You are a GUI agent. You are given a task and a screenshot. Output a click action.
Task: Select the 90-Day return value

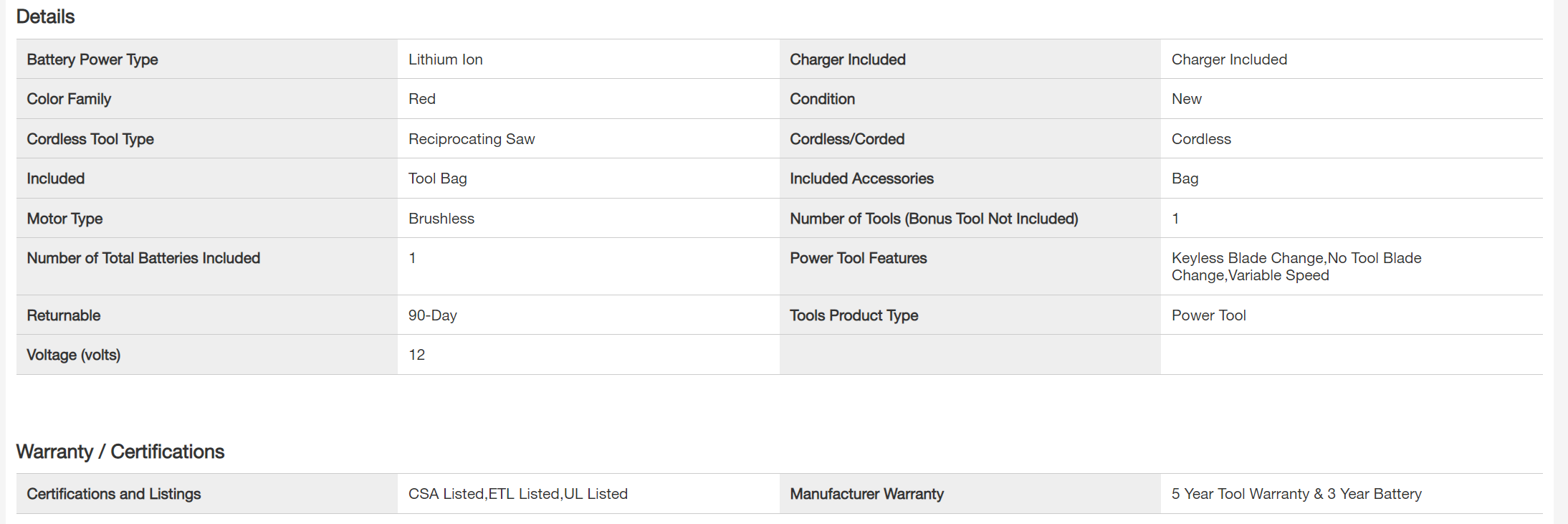(432, 315)
